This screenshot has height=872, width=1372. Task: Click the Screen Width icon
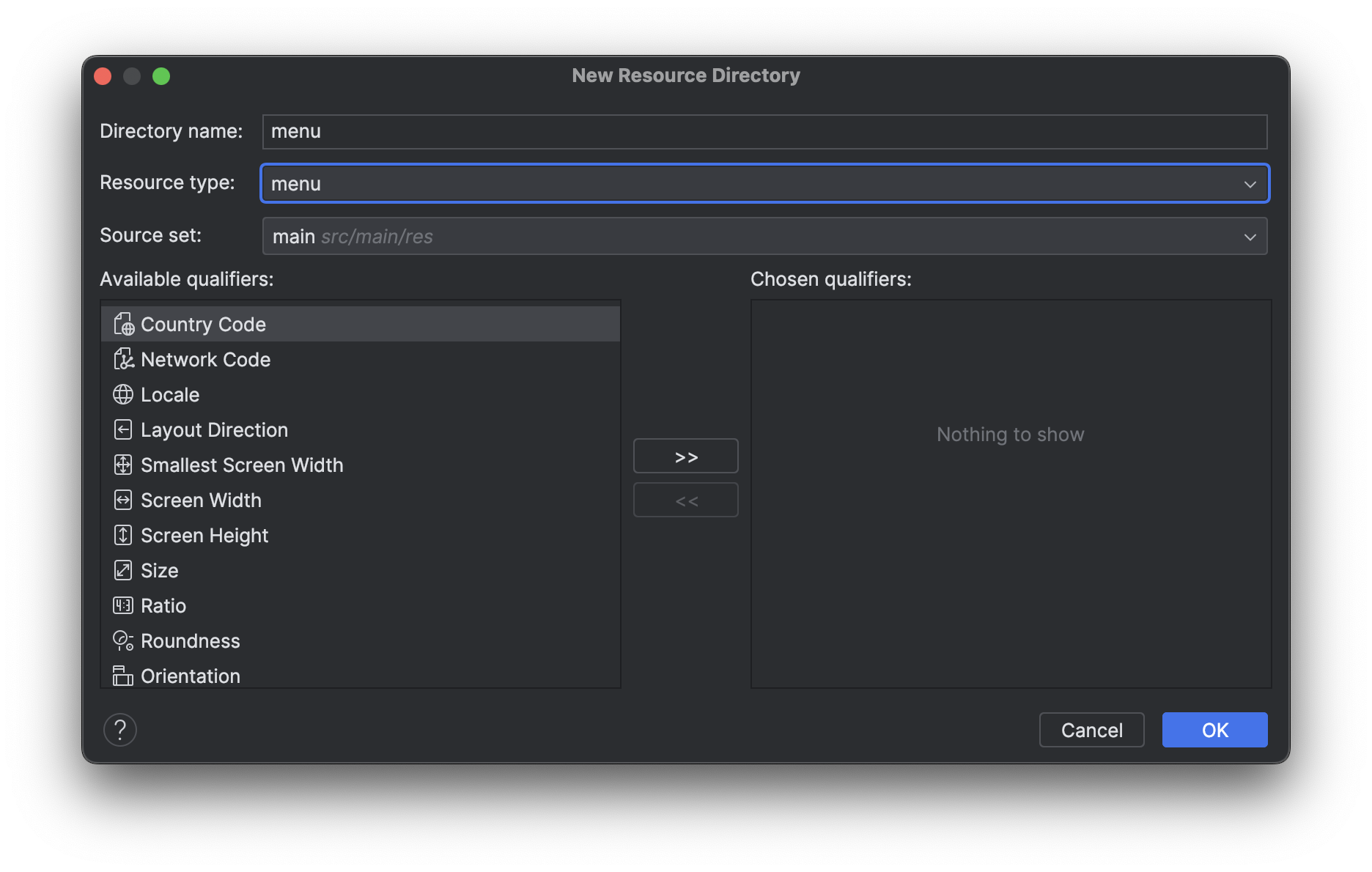point(123,500)
